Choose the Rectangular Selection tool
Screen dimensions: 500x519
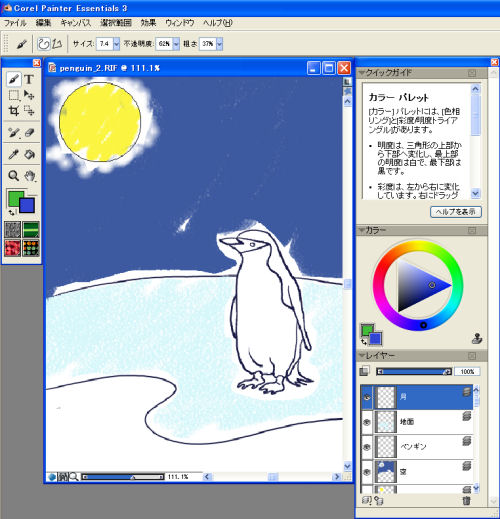point(14,95)
